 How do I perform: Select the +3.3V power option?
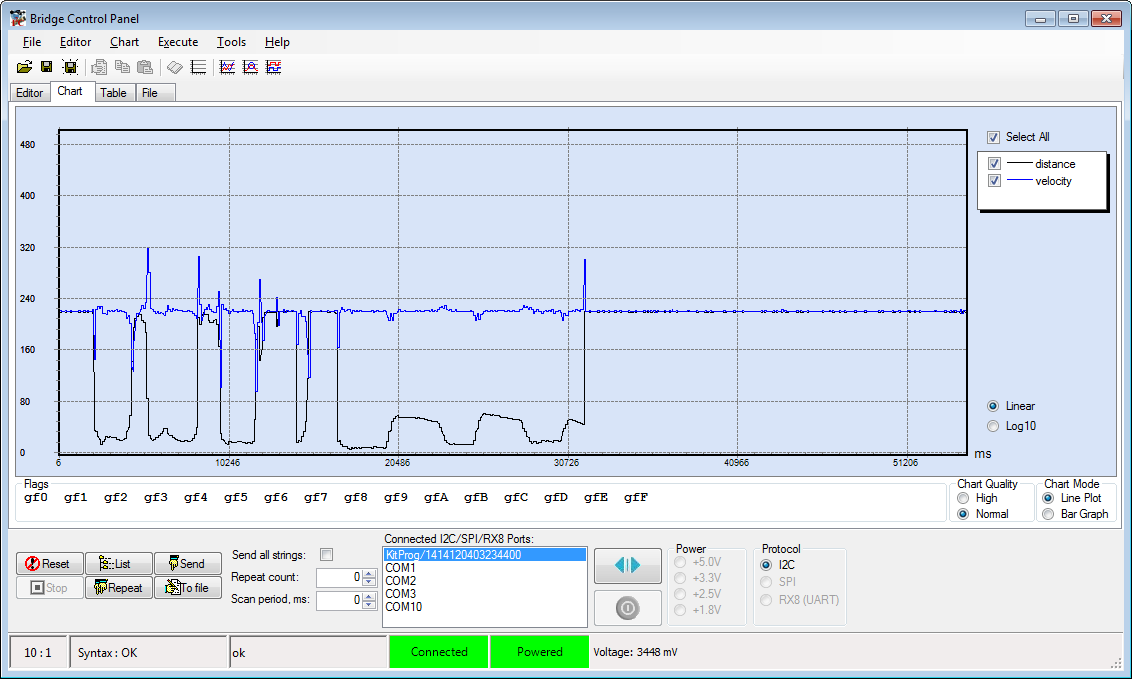point(680,578)
